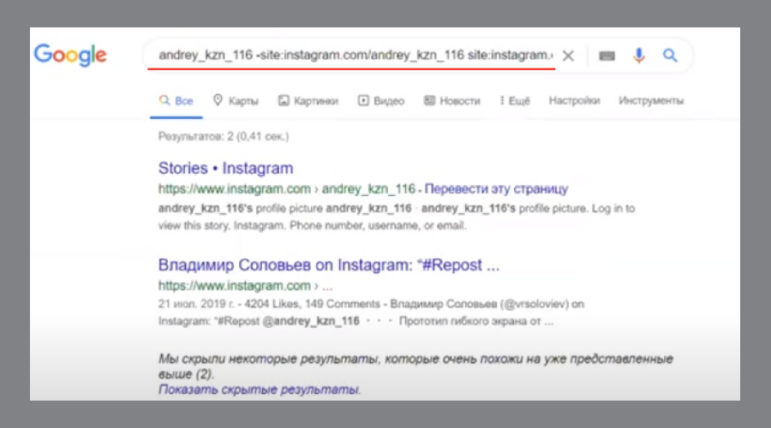Open the Инструменты search tools
Screen dimensions: 771x428
click(x=651, y=101)
